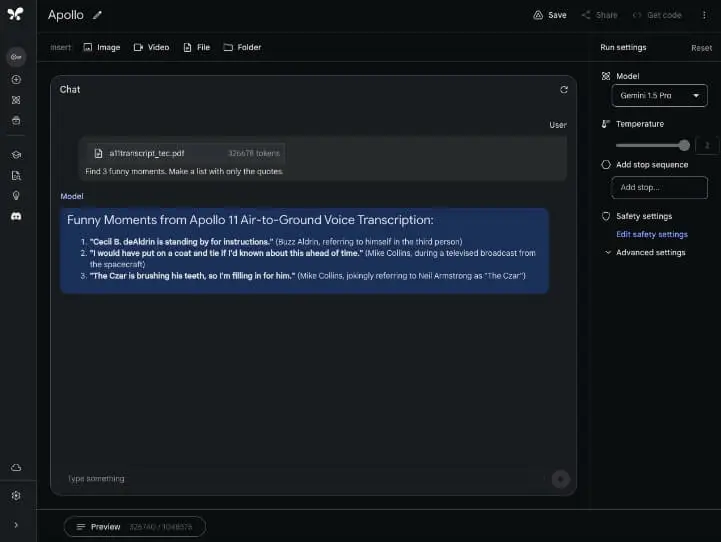Click the Add stop sequence input field
The image size is (721, 542).
click(x=659, y=187)
